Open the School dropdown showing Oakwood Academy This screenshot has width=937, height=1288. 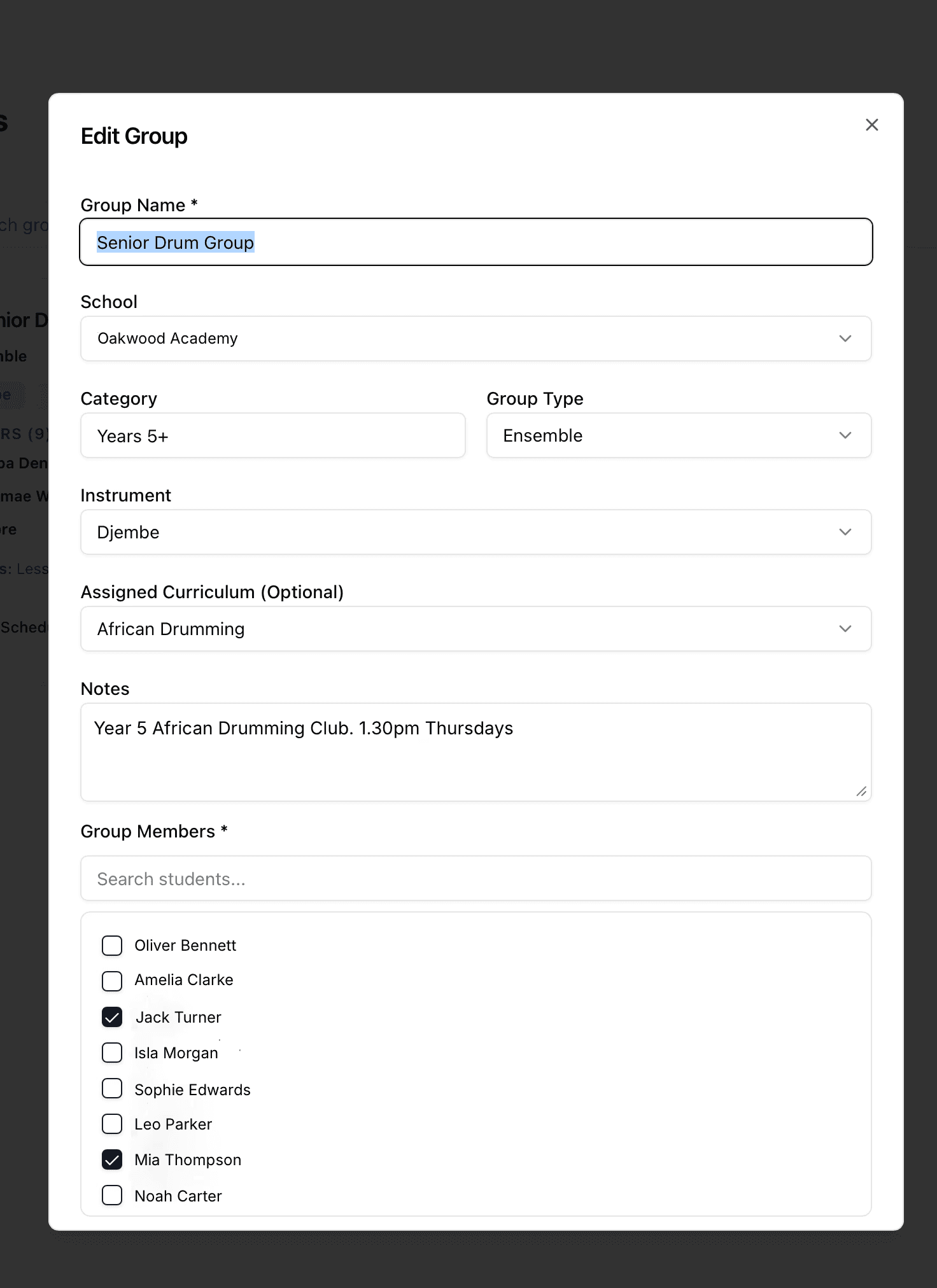click(476, 339)
